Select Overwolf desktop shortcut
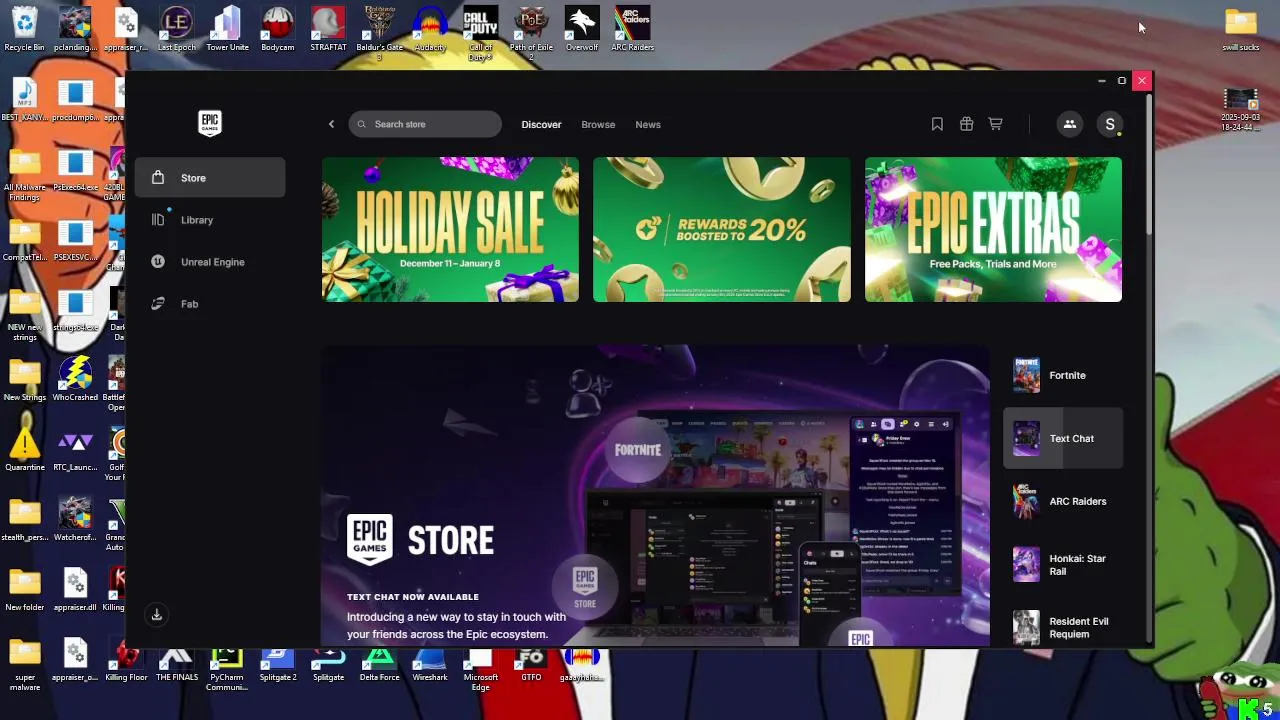 pos(581,28)
